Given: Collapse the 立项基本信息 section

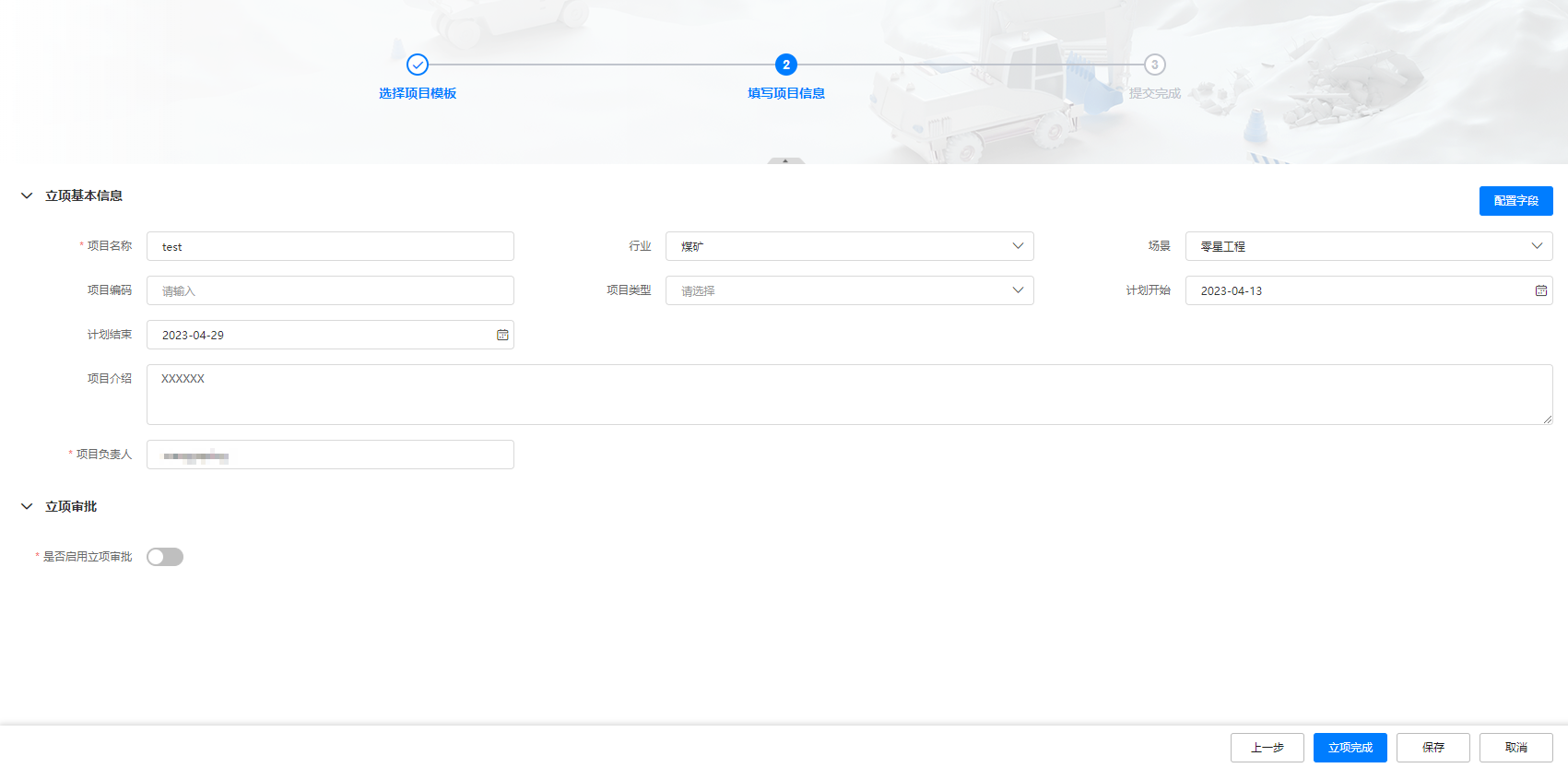Looking at the screenshot, I should point(27,195).
